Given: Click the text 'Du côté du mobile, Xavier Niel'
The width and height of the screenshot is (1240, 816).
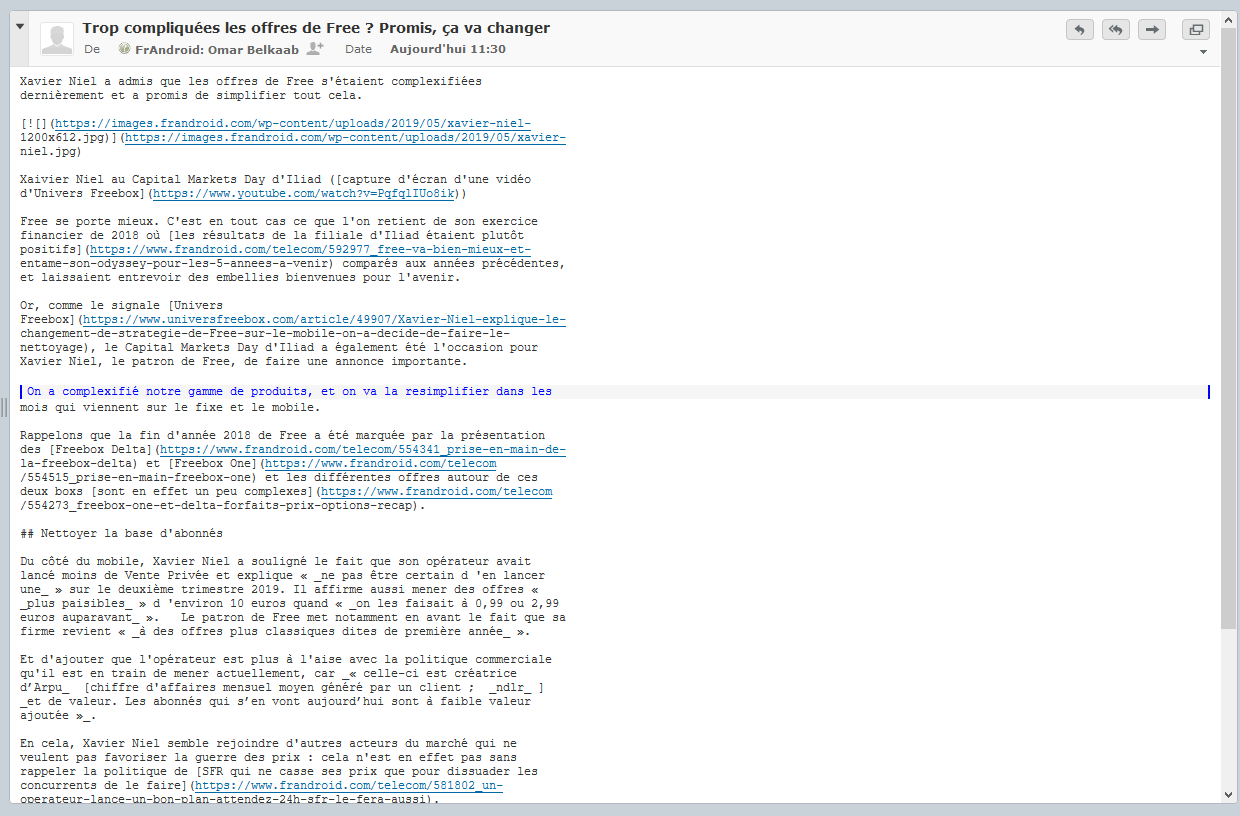Looking at the screenshot, I should [x=124, y=562].
